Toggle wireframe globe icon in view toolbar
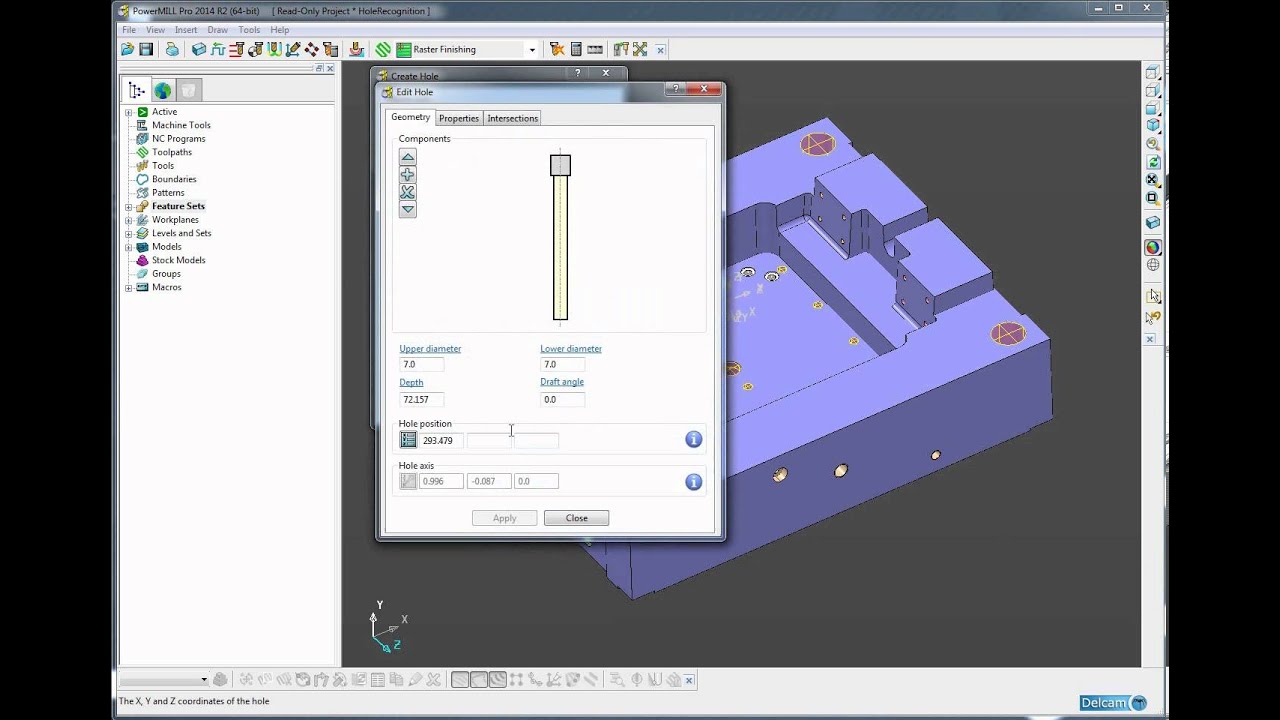This screenshot has width=1280, height=720. [x=1153, y=265]
